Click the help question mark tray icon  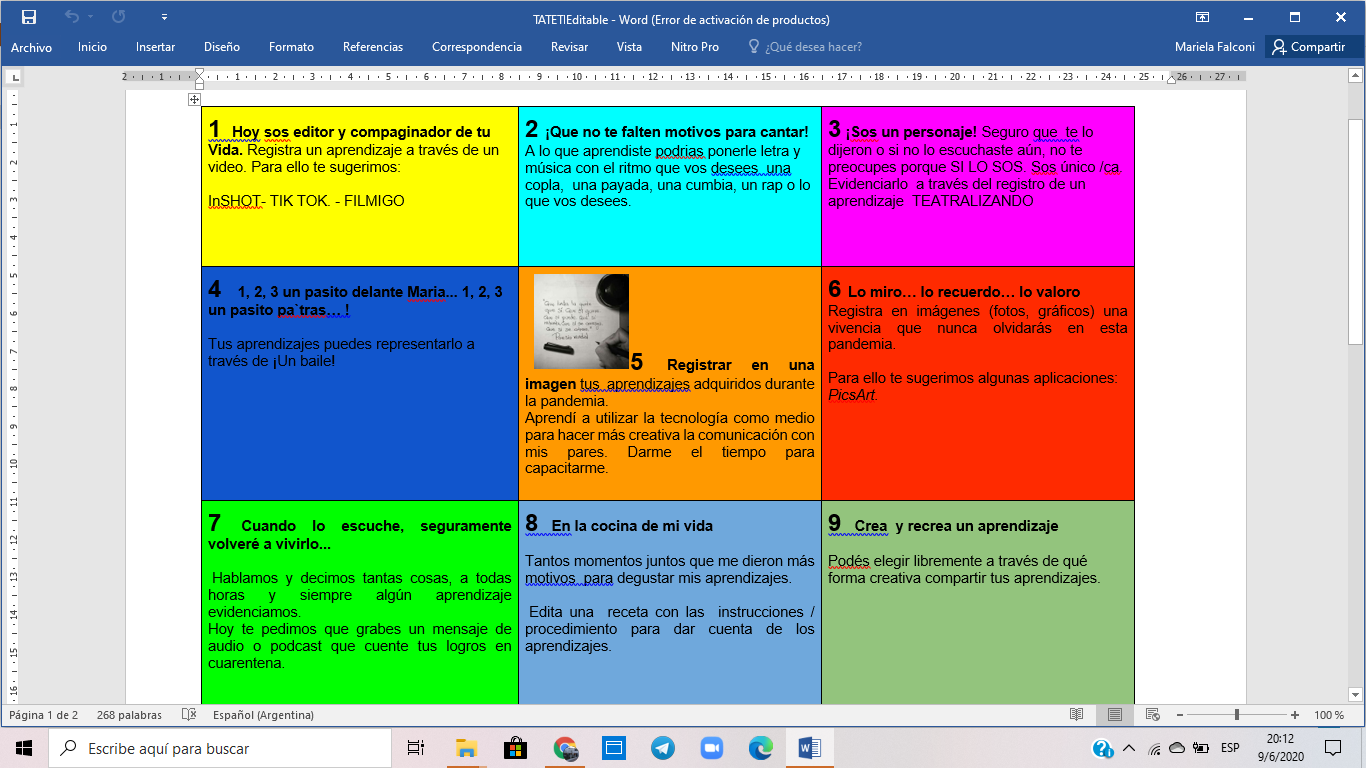(1102, 748)
